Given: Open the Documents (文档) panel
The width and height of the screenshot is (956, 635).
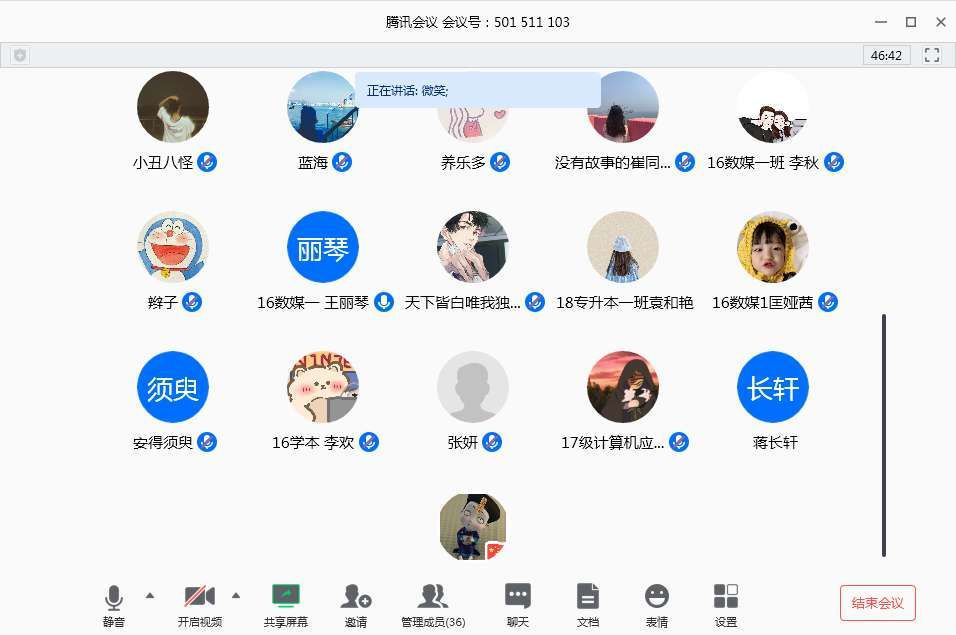Looking at the screenshot, I should point(588,598).
